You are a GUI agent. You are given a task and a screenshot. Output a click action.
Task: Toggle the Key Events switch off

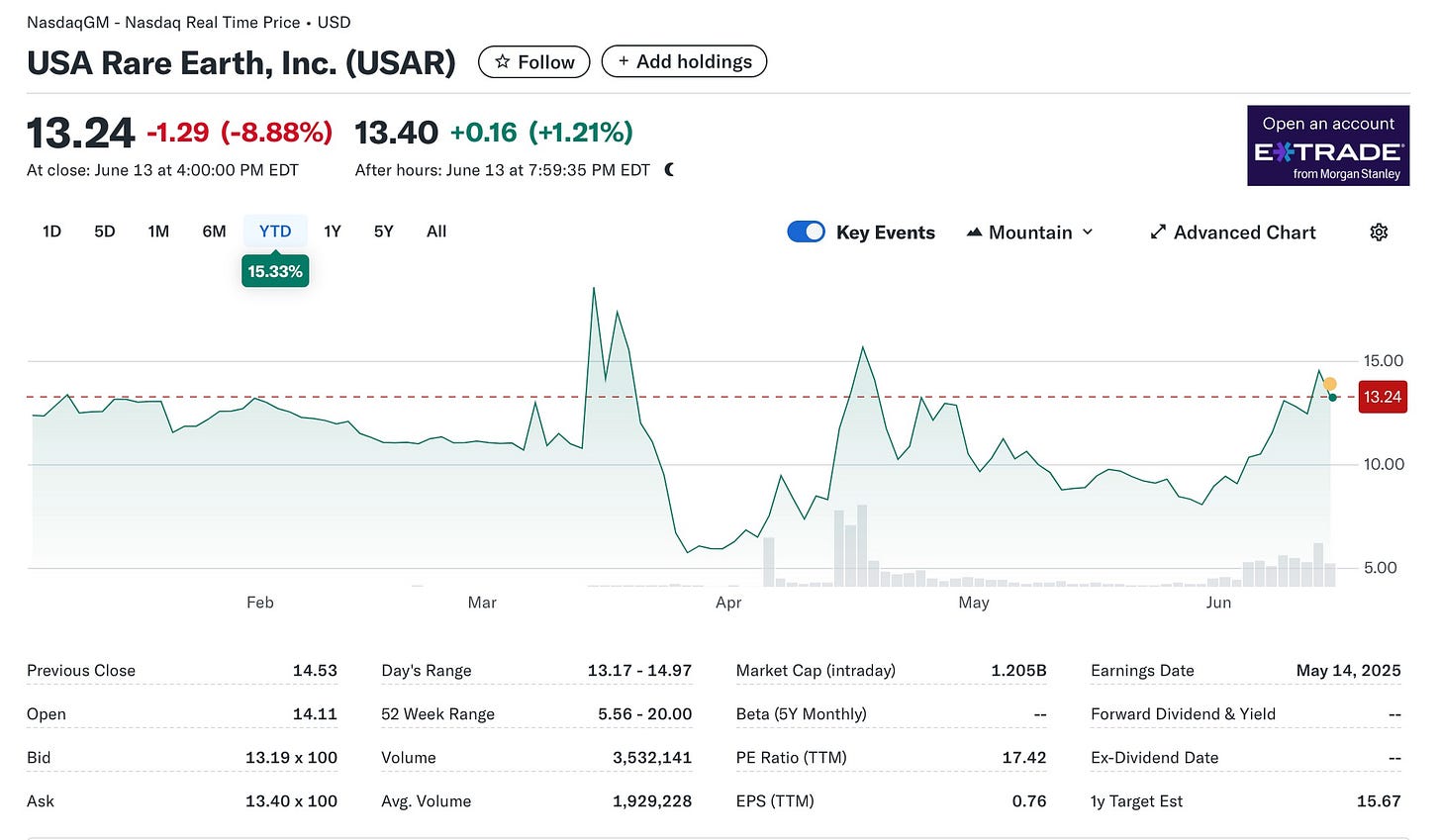coord(806,232)
